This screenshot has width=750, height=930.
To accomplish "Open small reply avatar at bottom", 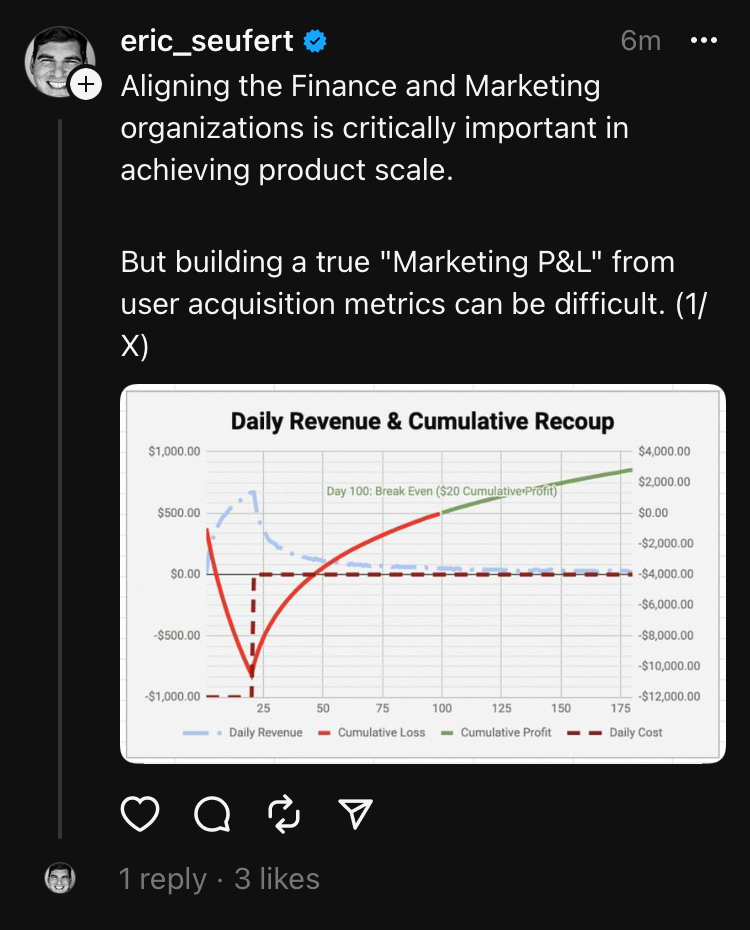I will tap(60, 878).
